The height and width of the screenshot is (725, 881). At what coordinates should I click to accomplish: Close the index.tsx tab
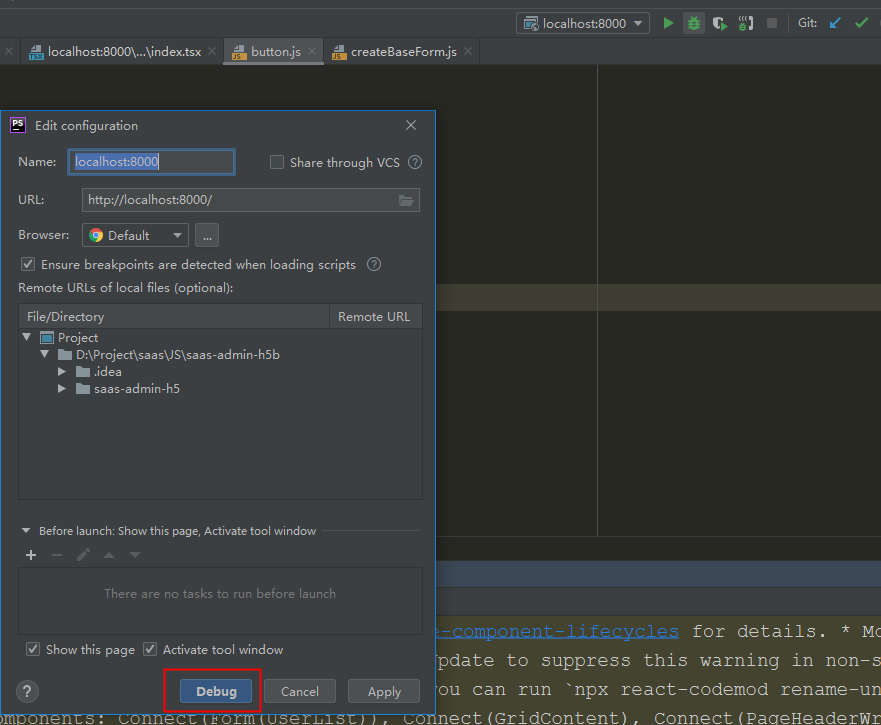212,52
